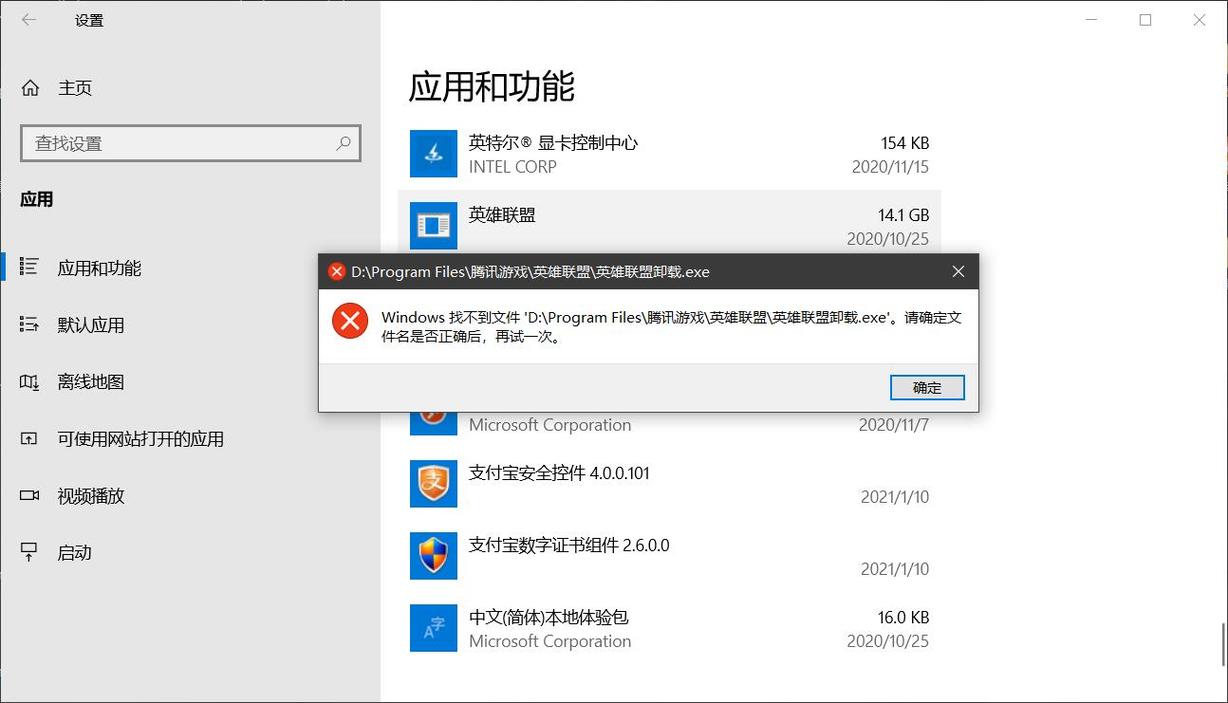This screenshot has width=1228, height=703.
Task: Click the 中文(简体)本地体验包 icon
Action: (433, 628)
